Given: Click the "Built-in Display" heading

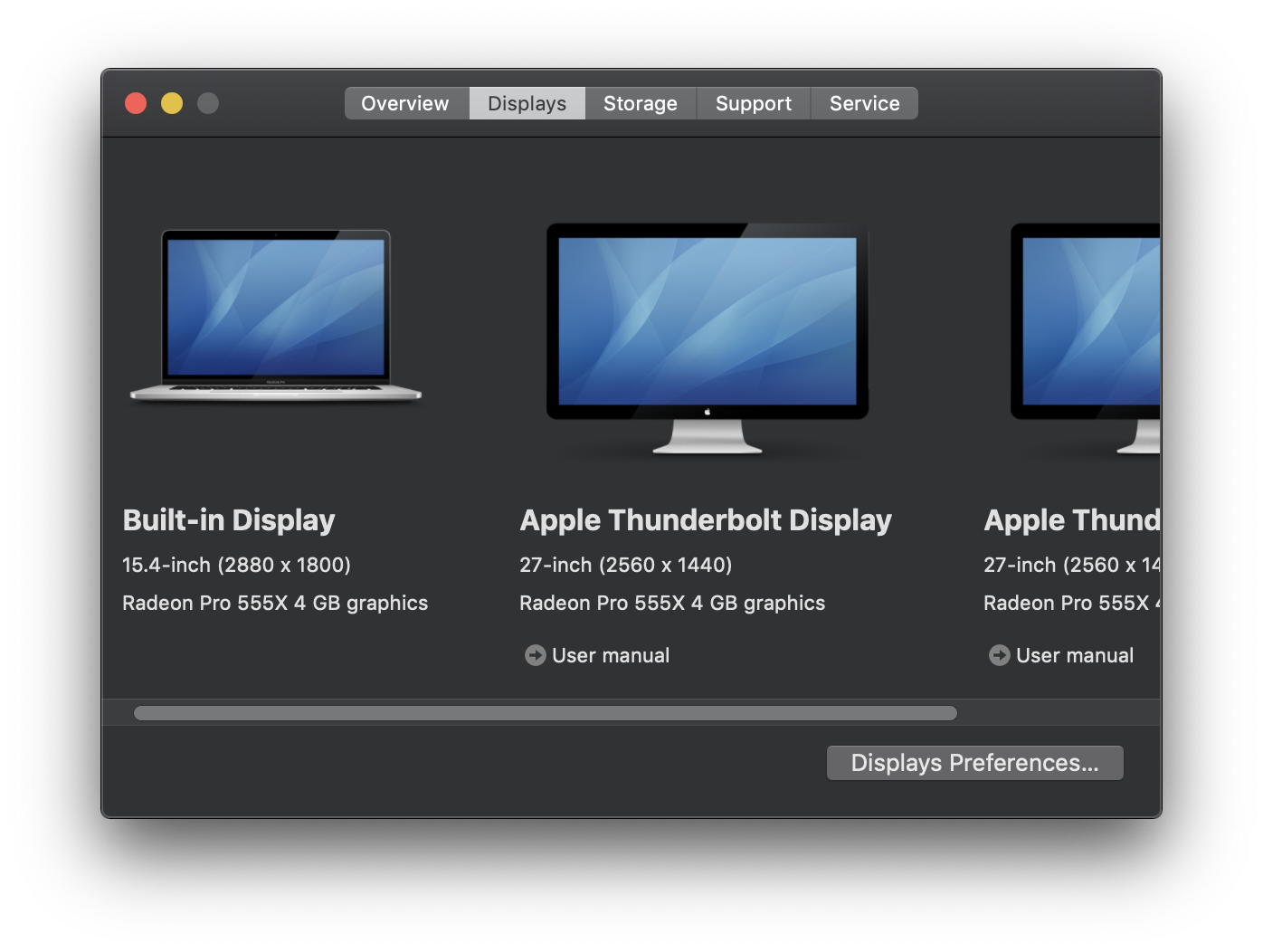Looking at the screenshot, I should tap(229, 520).
